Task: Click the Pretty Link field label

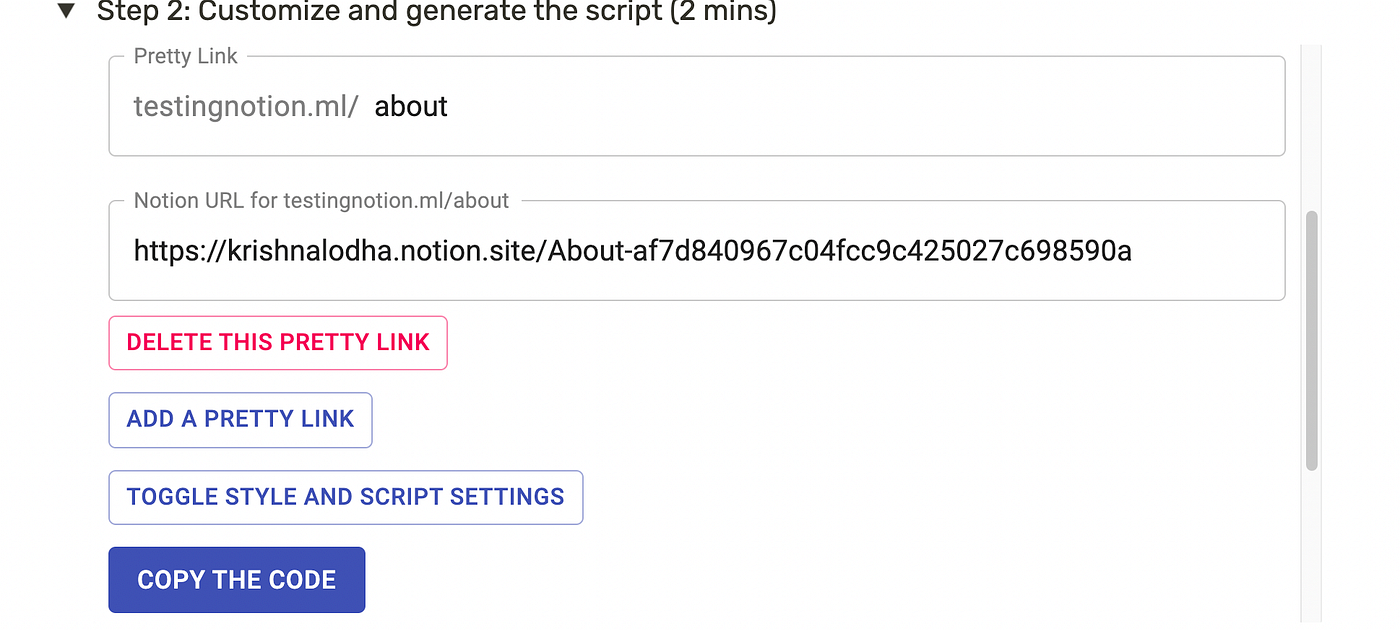Action: 185,56
